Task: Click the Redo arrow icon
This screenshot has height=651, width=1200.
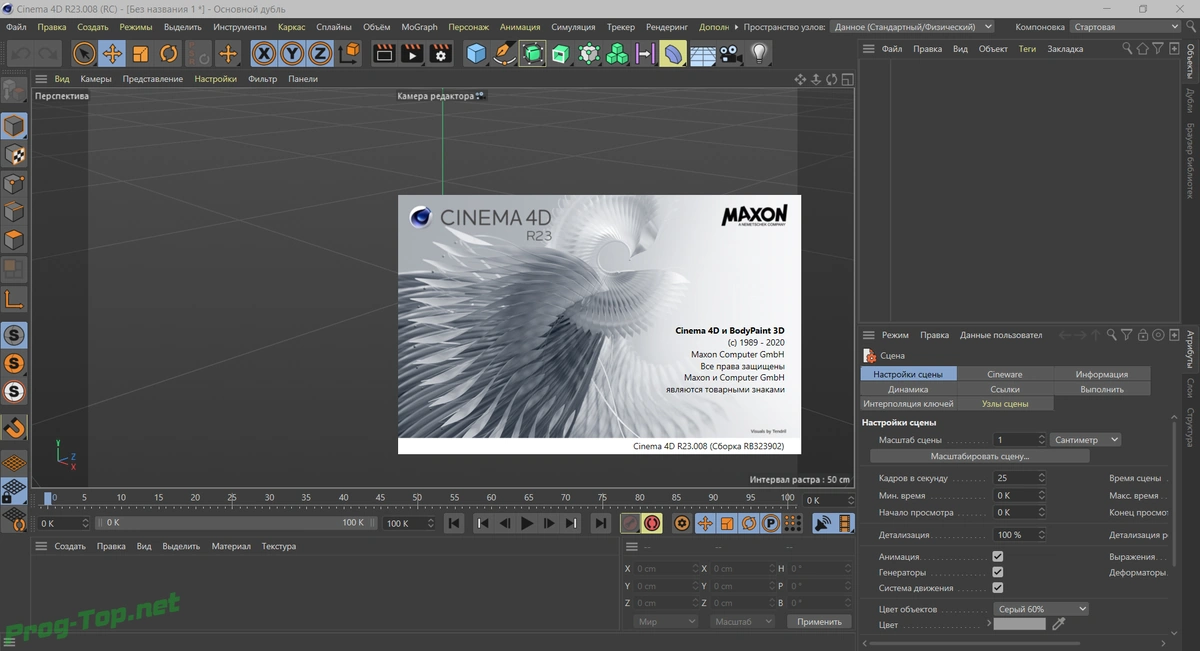Action: (48, 53)
